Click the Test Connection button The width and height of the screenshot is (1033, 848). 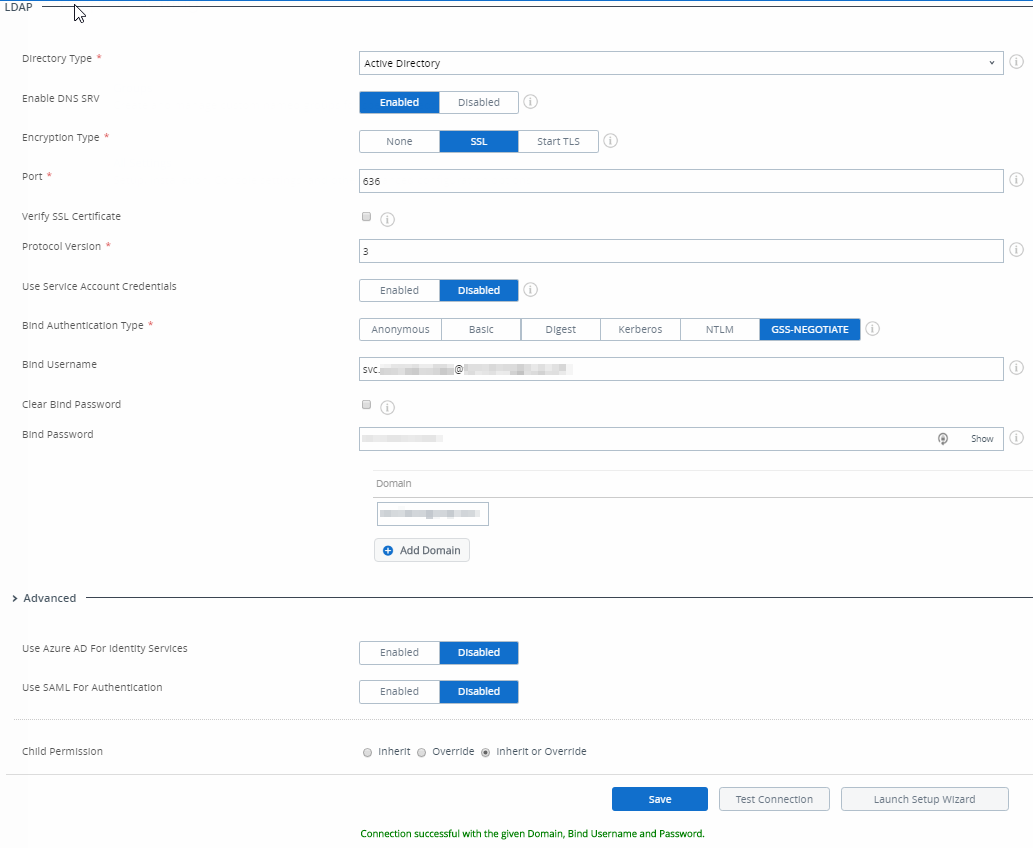click(773, 798)
